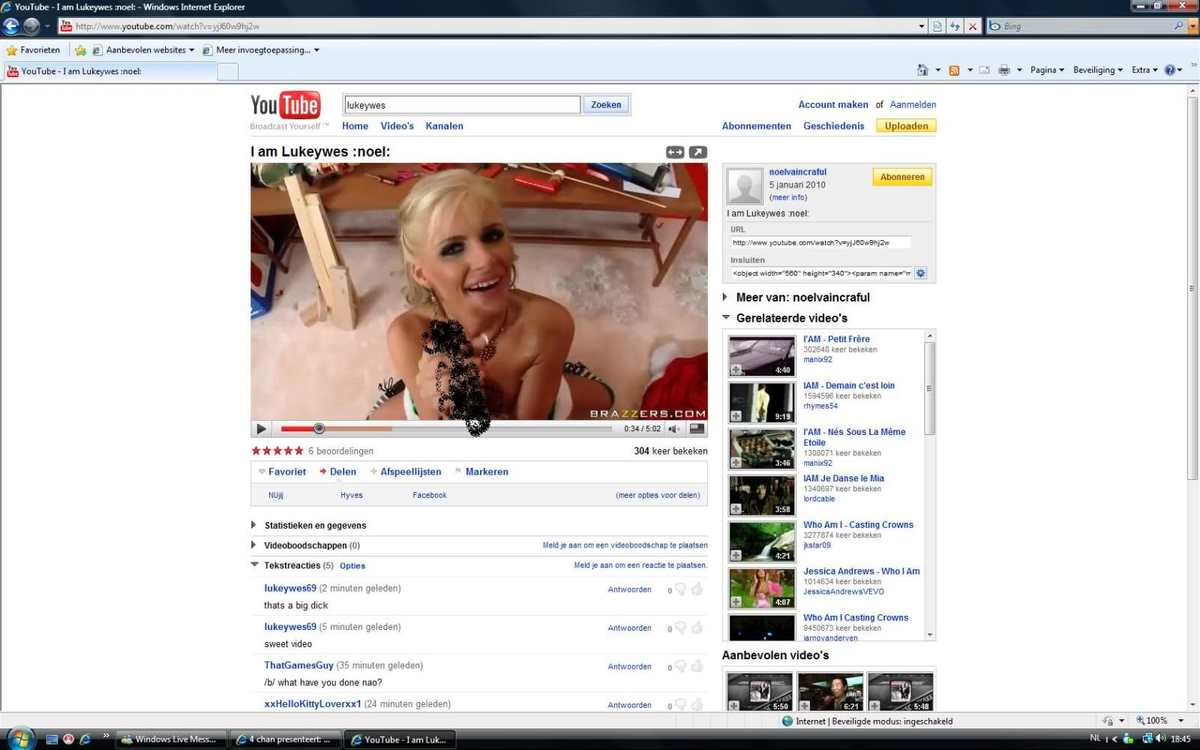The height and width of the screenshot is (750, 1200).
Task: Click thumbs down on the ThatGamesGuy comment
Action: pyautogui.click(x=680, y=666)
